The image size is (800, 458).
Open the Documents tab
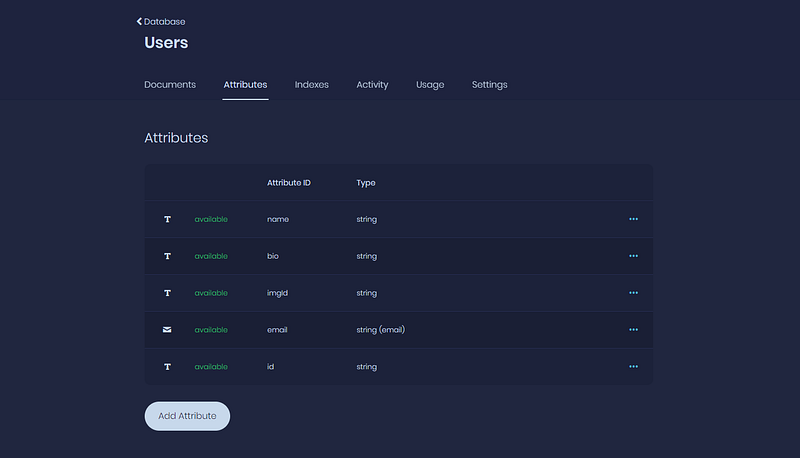170,85
